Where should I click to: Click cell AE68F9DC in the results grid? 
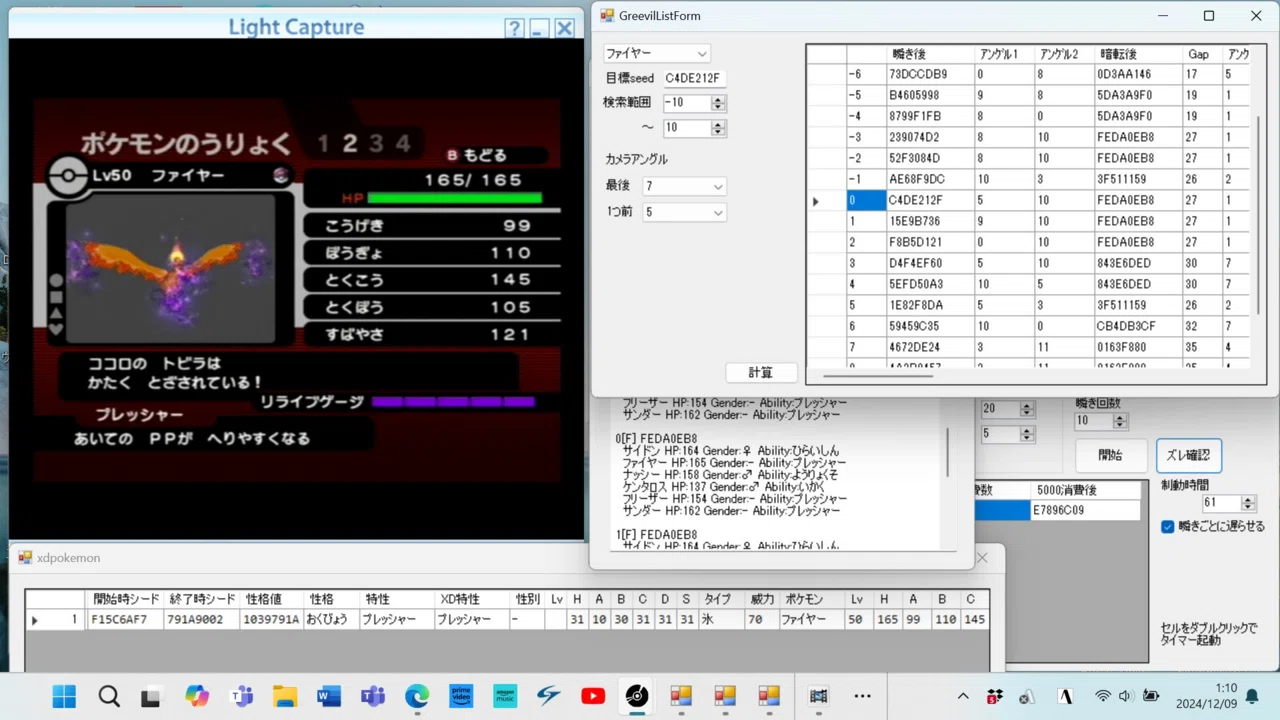930,179
